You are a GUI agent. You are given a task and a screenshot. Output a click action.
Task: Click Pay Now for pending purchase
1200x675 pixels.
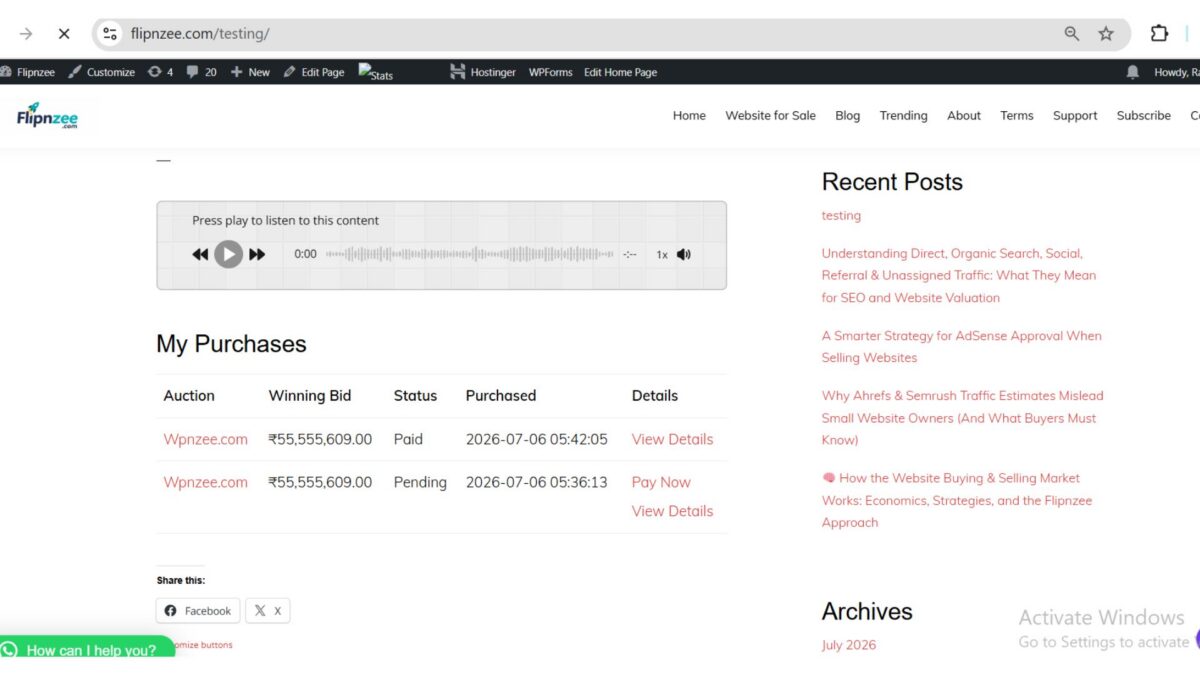pyautogui.click(x=661, y=482)
